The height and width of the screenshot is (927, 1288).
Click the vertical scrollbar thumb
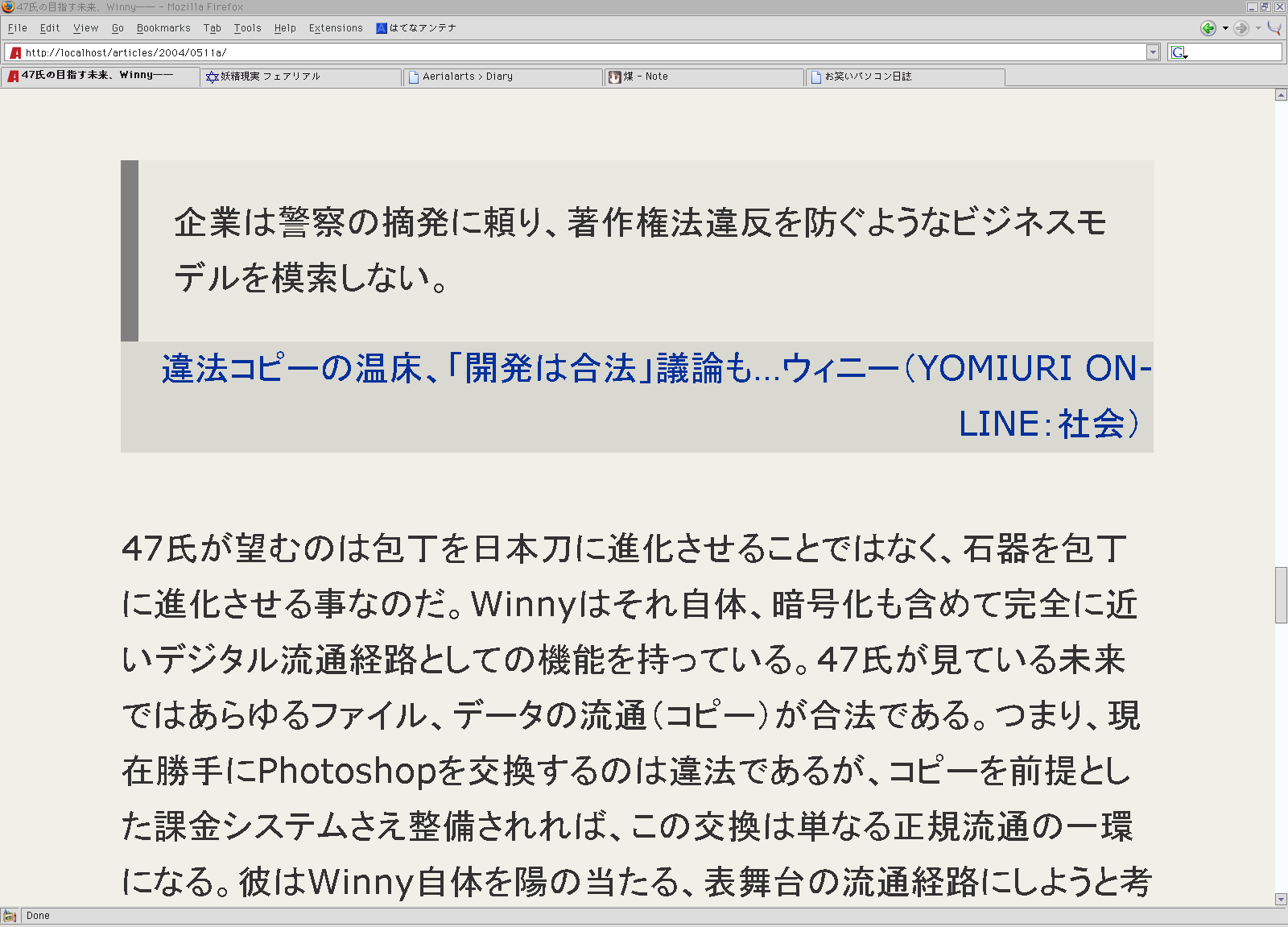pos(1281,595)
